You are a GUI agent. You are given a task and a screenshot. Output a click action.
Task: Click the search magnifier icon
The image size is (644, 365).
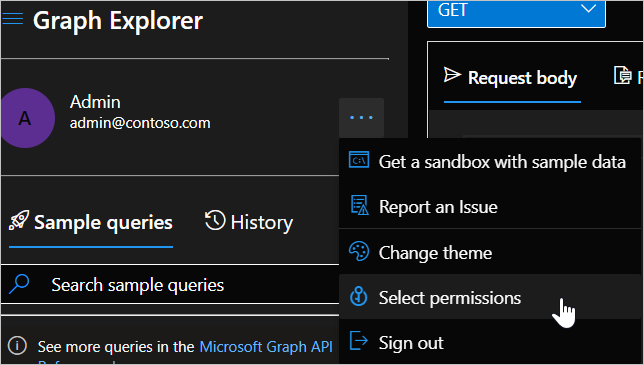19,284
